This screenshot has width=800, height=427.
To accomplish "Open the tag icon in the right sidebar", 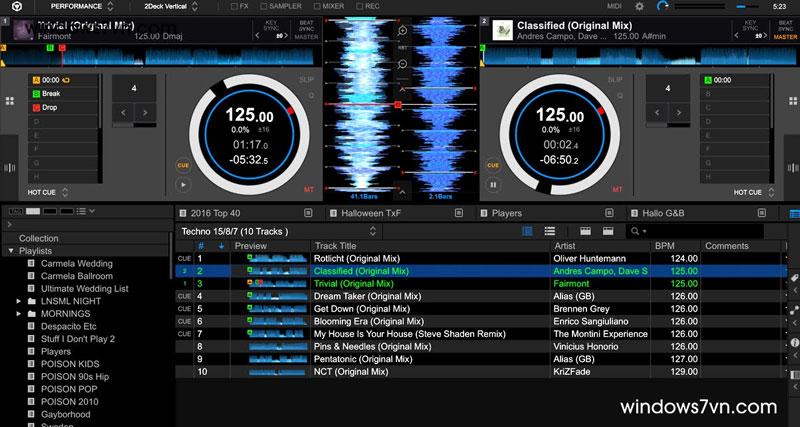I will (x=794, y=278).
